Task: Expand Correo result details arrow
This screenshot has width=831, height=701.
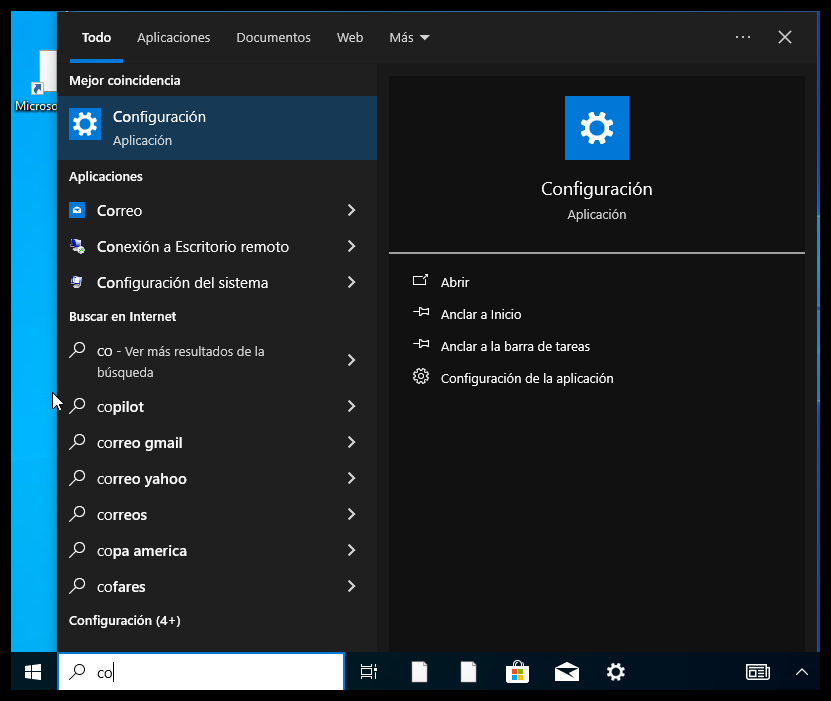Action: click(351, 210)
